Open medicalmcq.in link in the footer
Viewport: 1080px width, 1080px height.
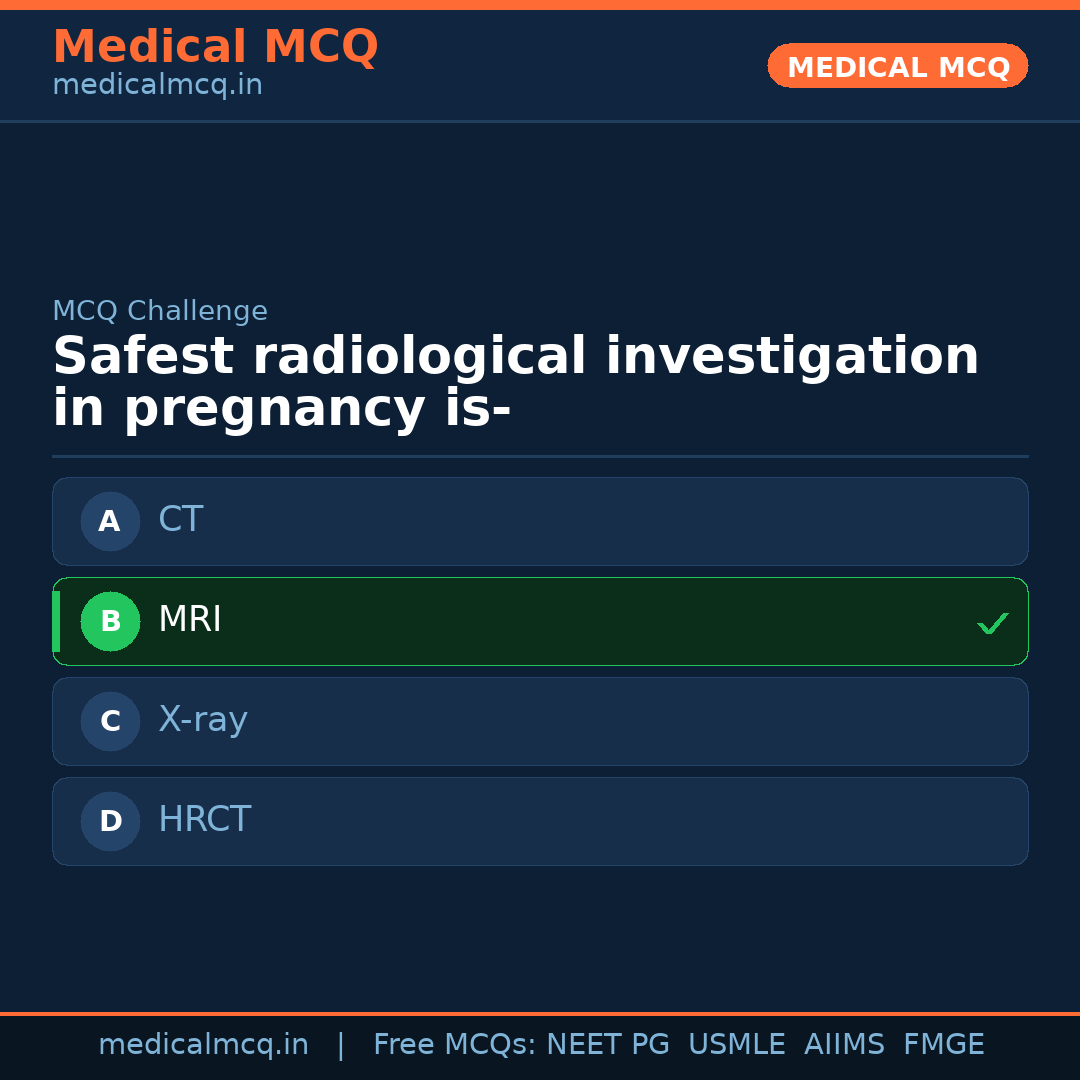point(203,1045)
